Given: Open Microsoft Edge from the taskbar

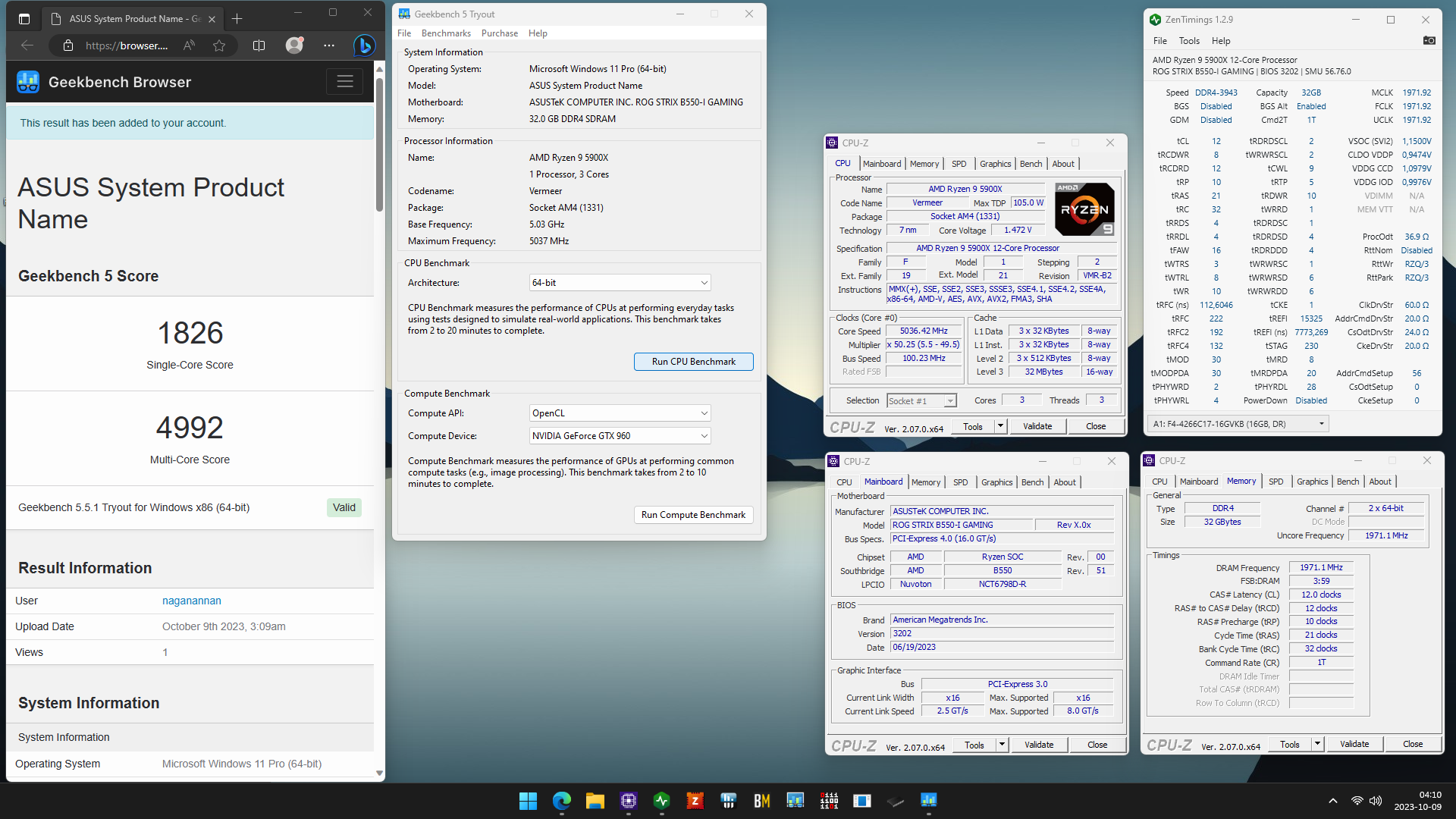Looking at the screenshot, I should pyautogui.click(x=561, y=801).
